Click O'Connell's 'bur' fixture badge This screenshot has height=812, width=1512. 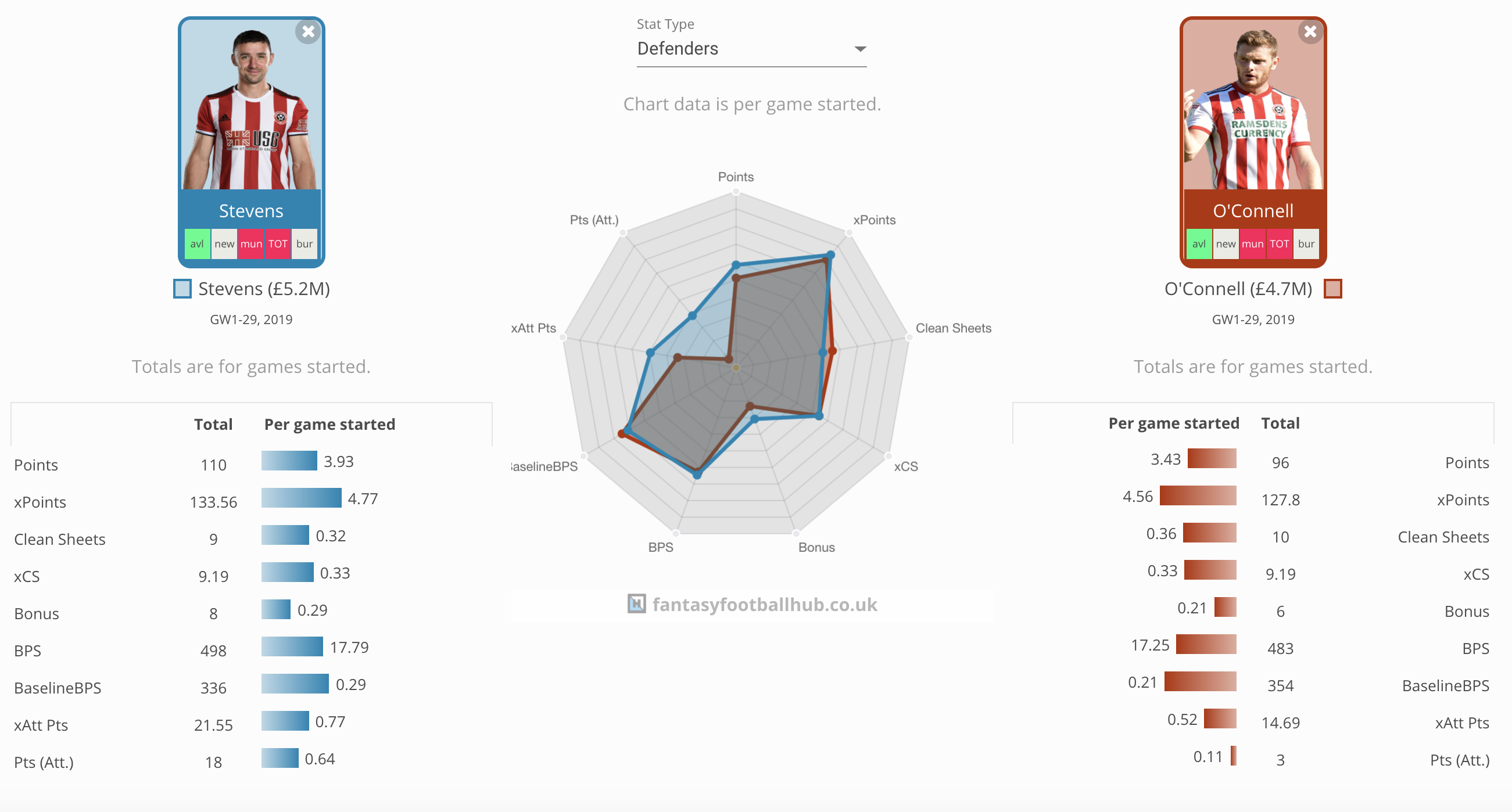[x=1306, y=243]
